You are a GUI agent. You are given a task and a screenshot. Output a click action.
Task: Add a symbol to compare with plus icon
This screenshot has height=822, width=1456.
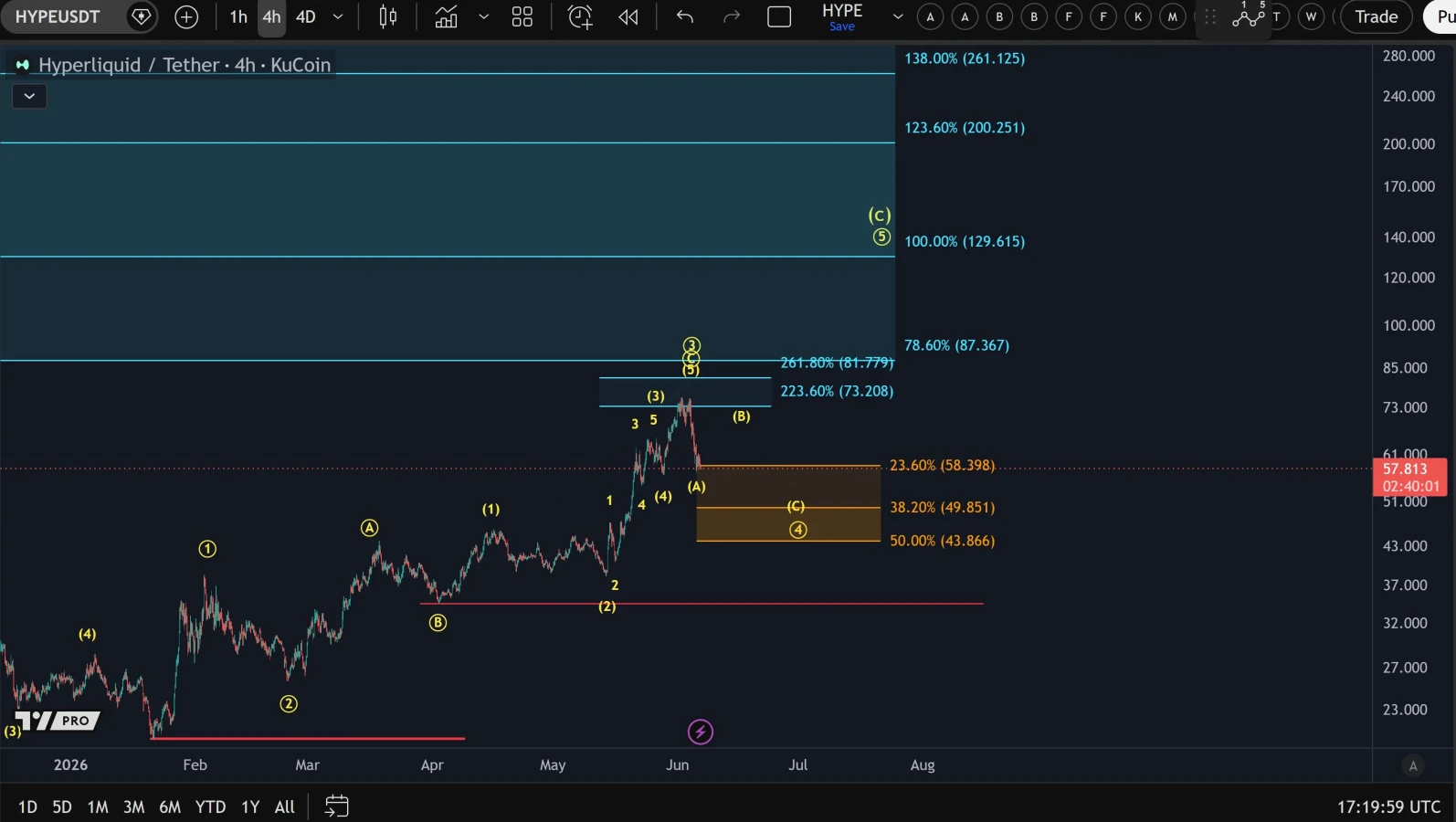pos(186,16)
